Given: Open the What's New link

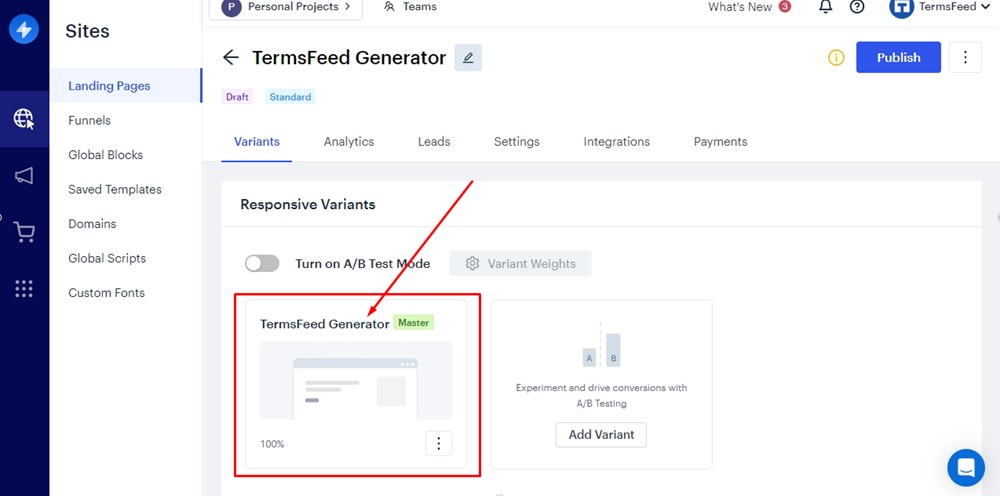Looking at the screenshot, I should 740,7.
